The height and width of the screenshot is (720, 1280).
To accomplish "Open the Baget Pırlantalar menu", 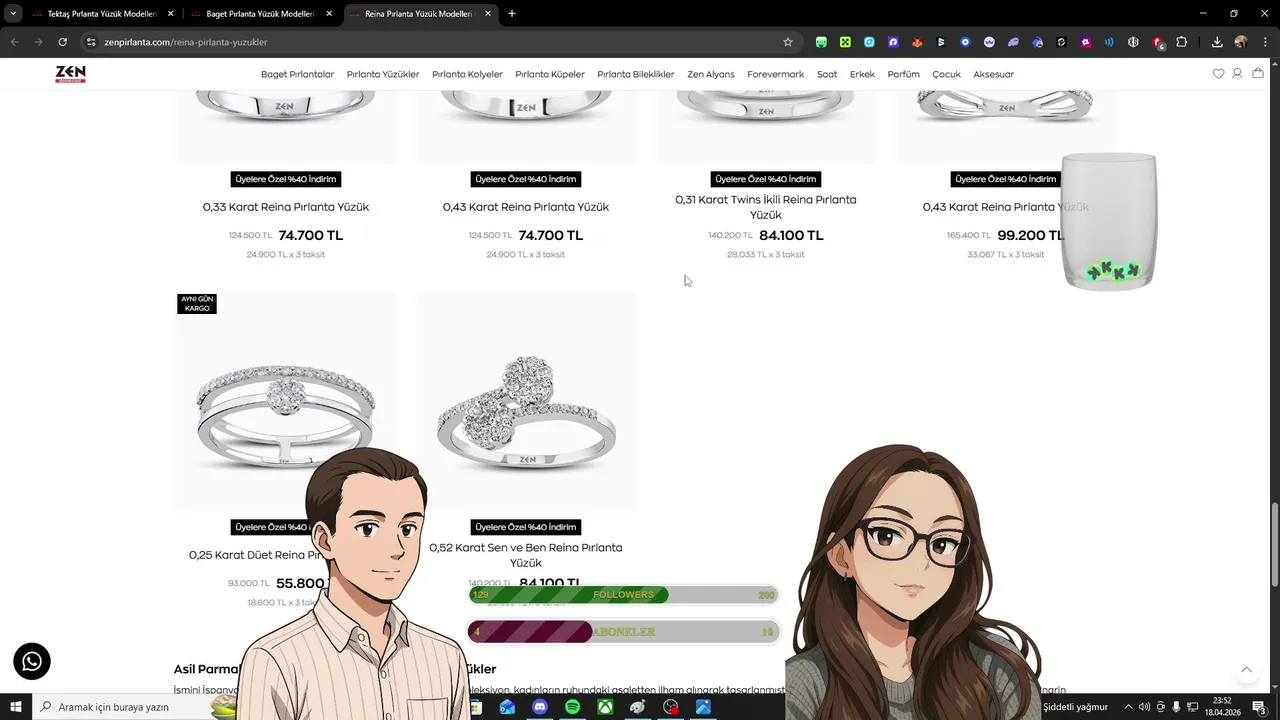I will pos(297,74).
